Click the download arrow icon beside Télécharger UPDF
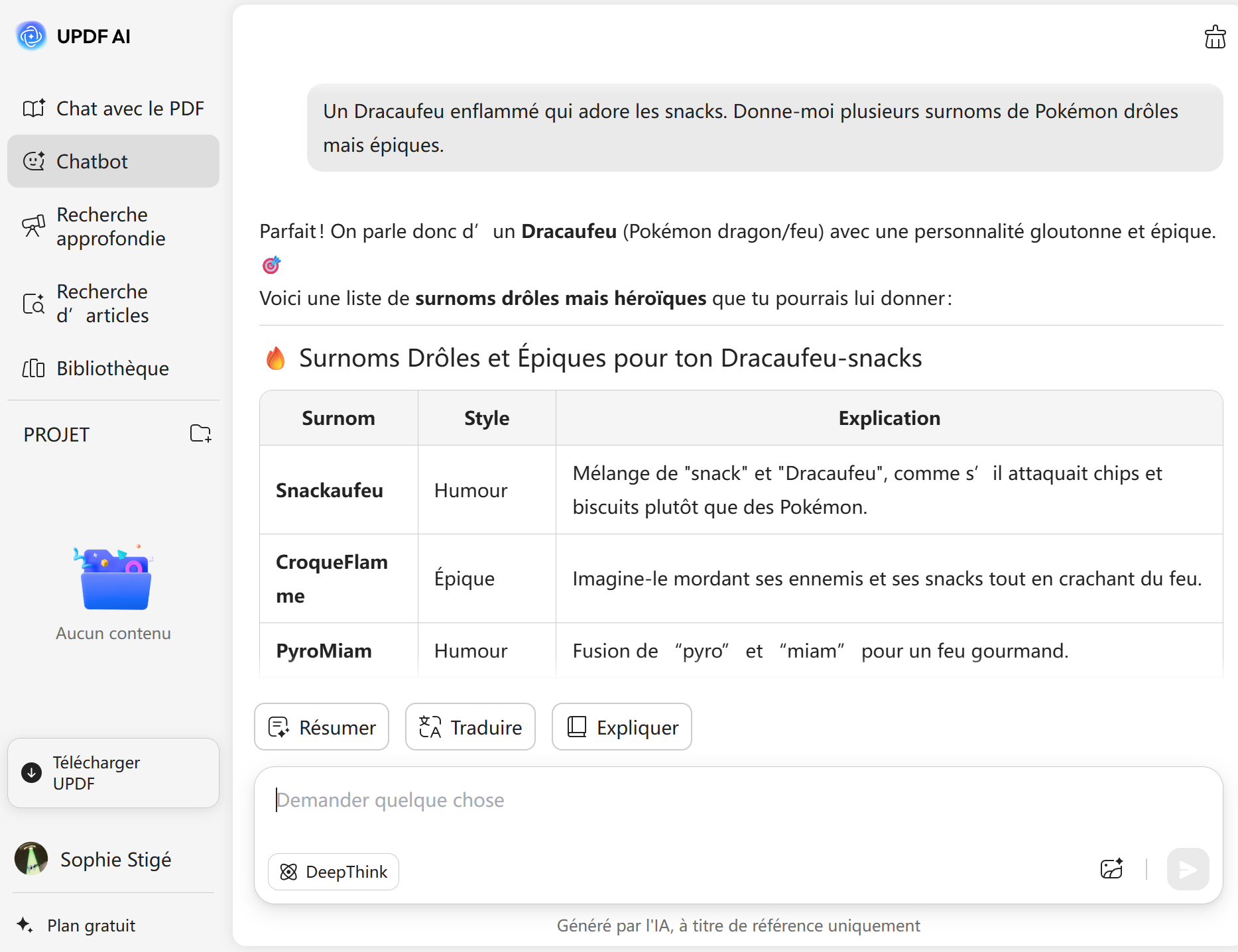Viewport: 1238px width, 952px height. (x=31, y=772)
